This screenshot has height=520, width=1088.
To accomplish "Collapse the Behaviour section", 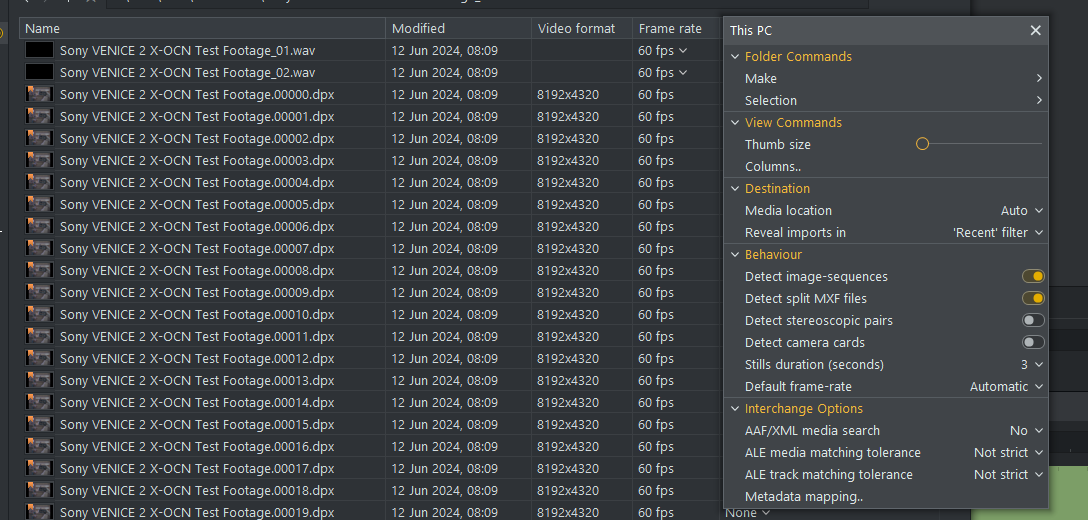I will [x=735, y=255].
